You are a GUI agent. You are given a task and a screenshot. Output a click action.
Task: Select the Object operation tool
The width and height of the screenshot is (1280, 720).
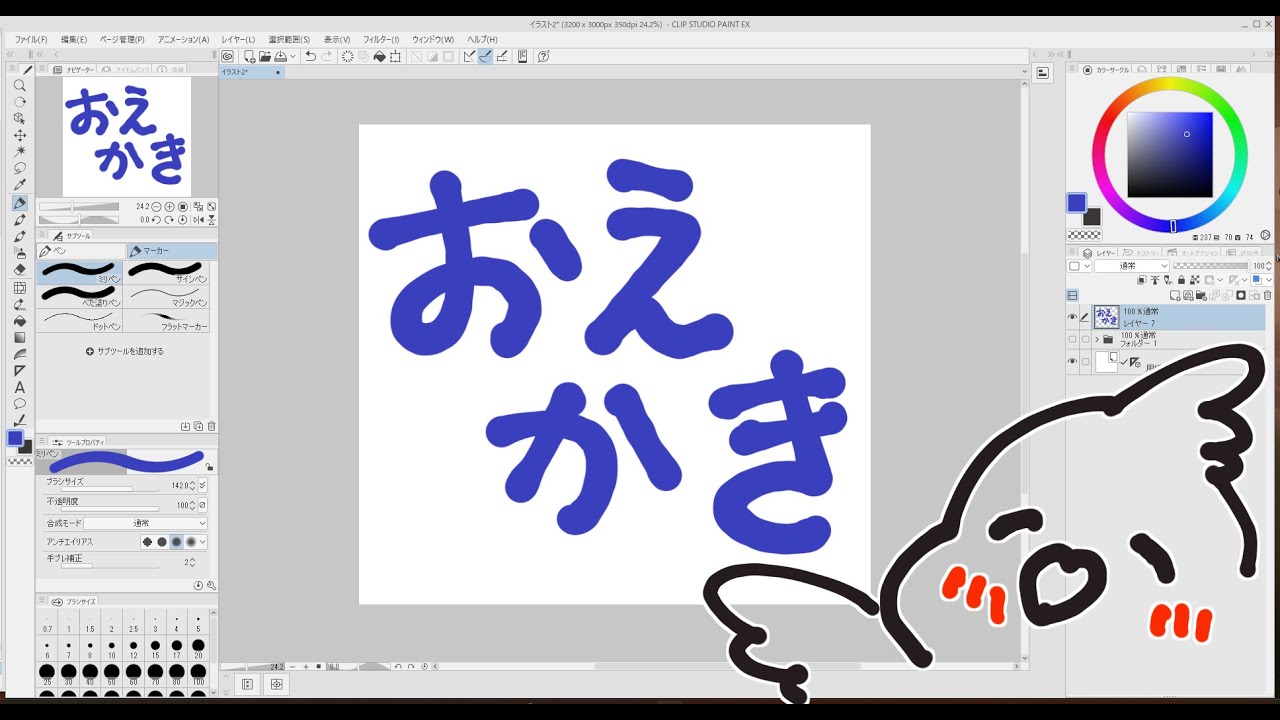click(19, 118)
